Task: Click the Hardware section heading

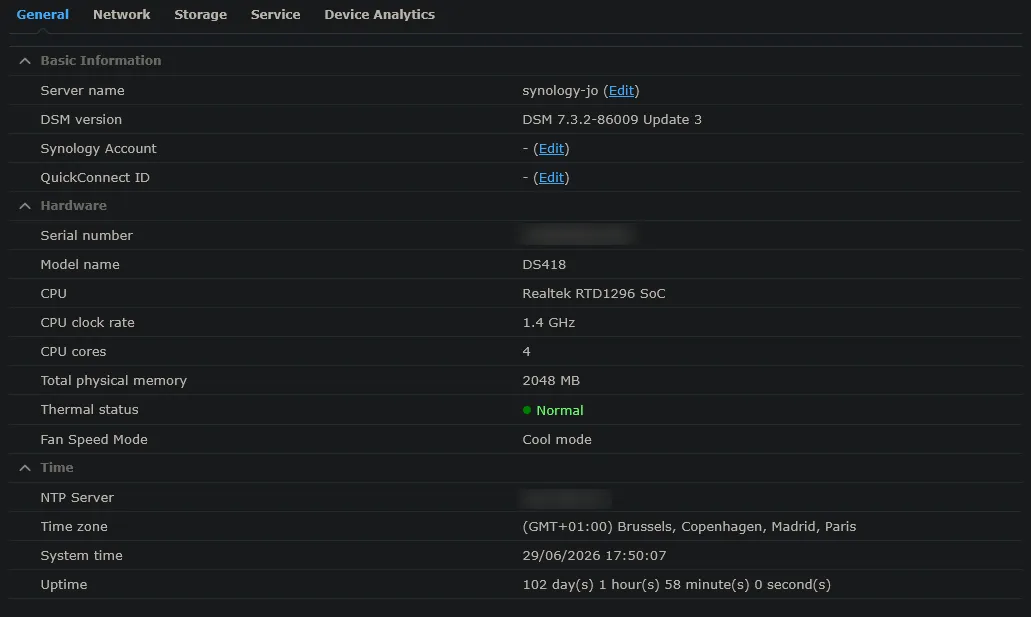Action: click(x=74, y=206)
